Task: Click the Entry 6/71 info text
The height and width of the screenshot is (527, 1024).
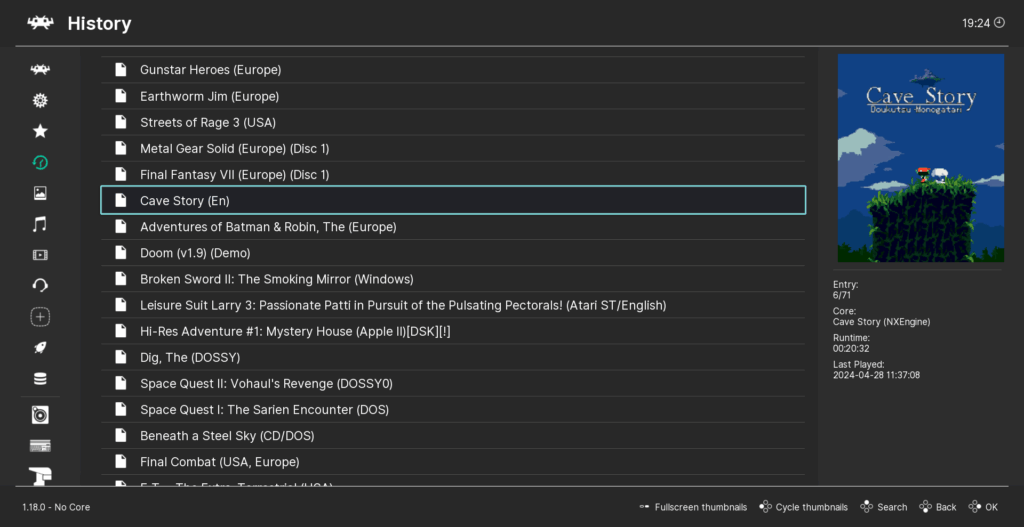Action: pyautogui.click(x=846, y=290)
